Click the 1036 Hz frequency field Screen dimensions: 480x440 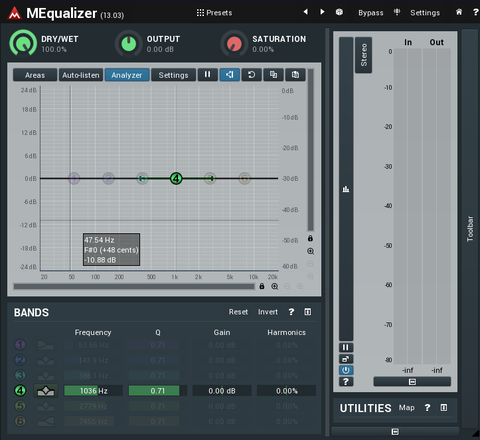[x=93, y=391]
